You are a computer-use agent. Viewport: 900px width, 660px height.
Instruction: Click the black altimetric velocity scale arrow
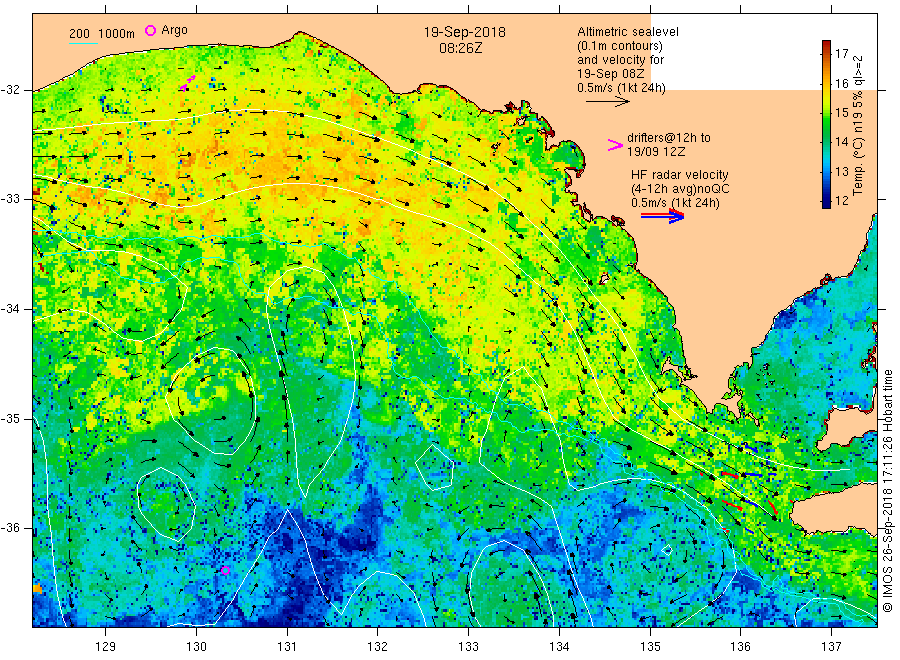[608, 102]
